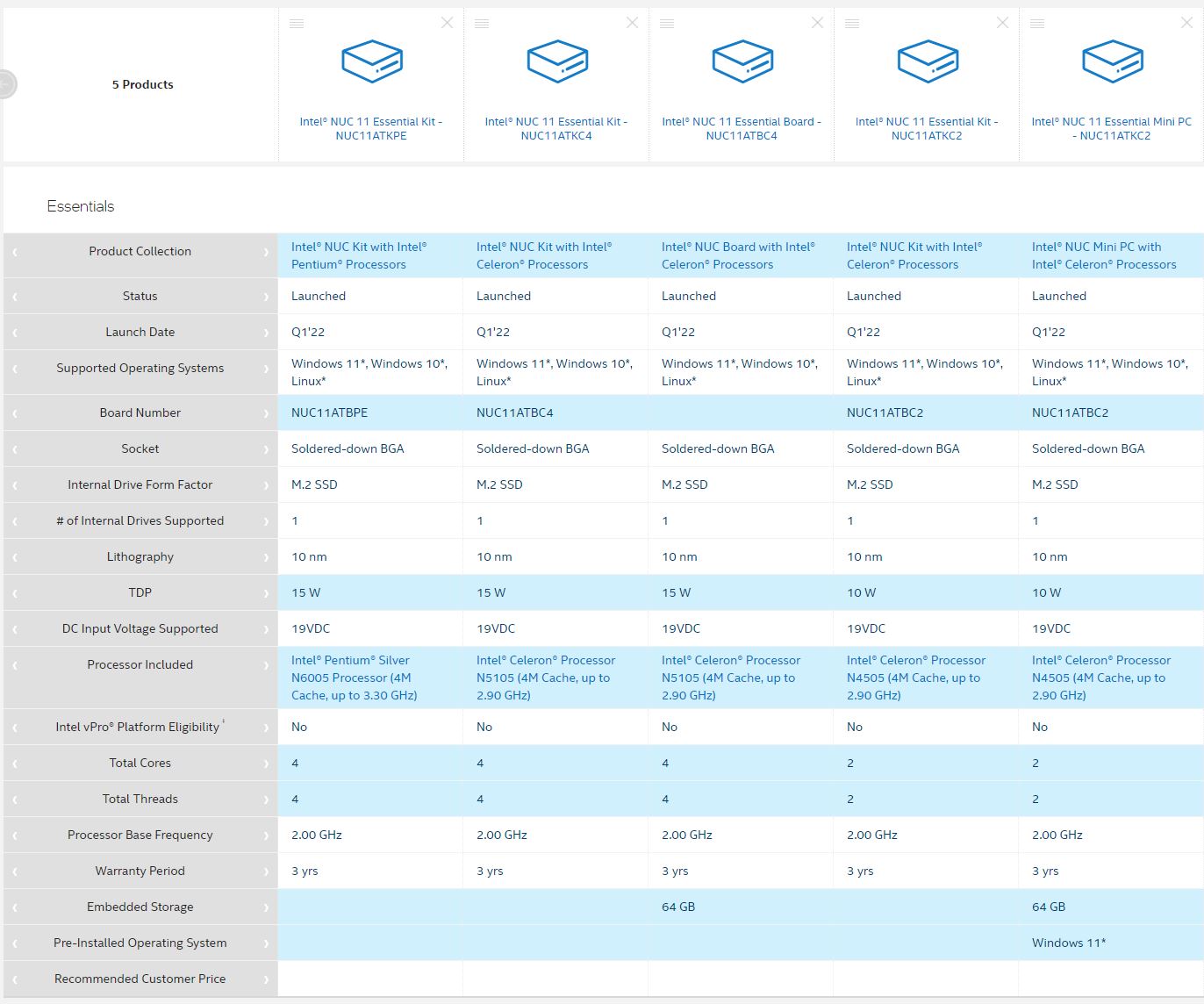Click the left chevron on the Lithography row
The height and width of the screenshot is (1004, 1204).
[x=15, y=557]
